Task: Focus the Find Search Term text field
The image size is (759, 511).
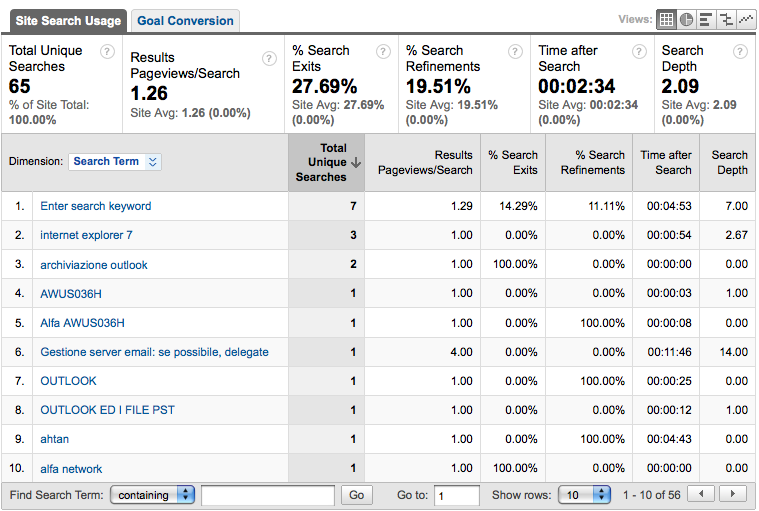Action: click(268, 495)
